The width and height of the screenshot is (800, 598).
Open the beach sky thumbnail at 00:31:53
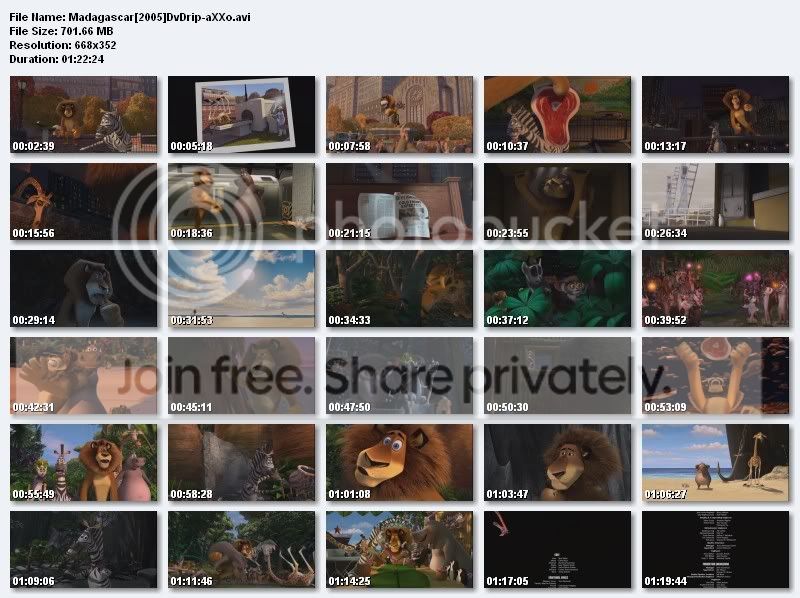241,288
